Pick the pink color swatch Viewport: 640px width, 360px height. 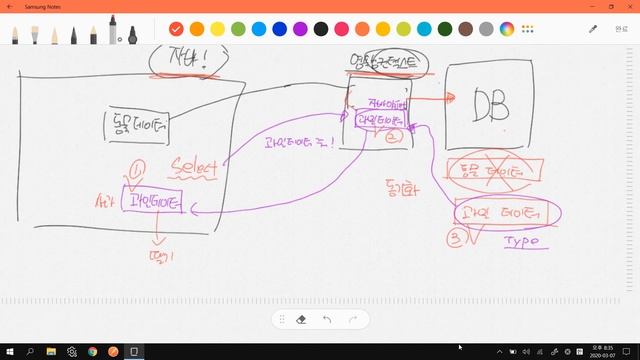click(x=342, y=29)
